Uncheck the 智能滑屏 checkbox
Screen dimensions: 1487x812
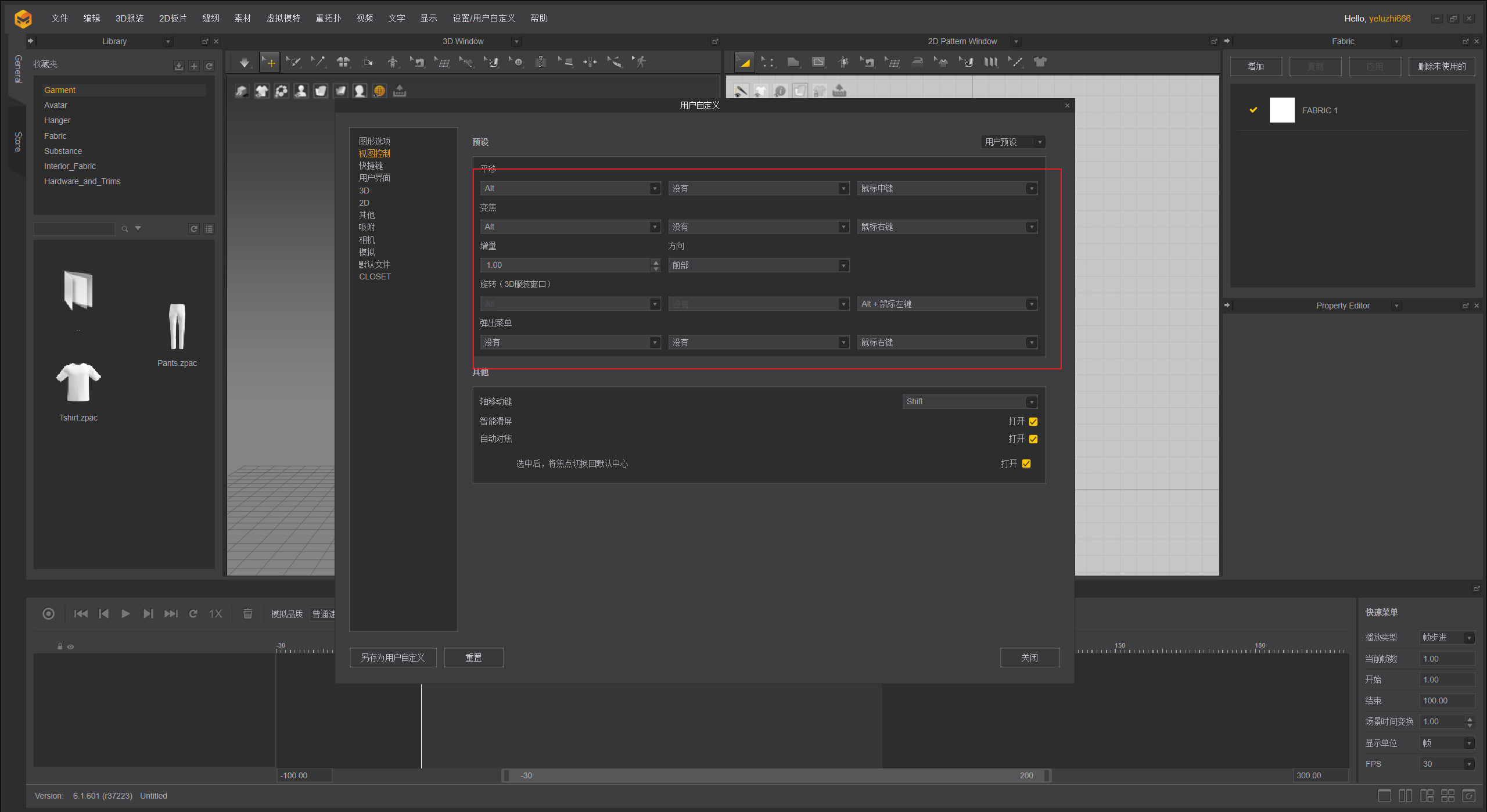tap(1033, 422)
